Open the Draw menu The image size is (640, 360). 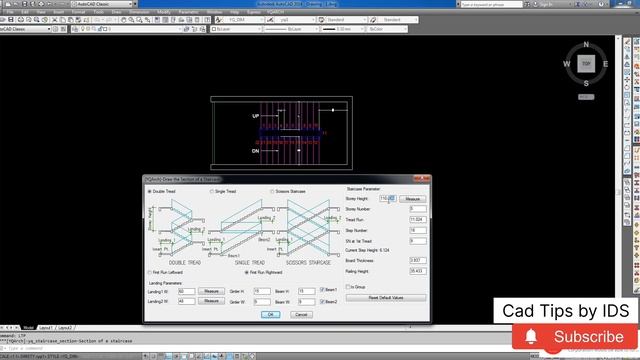click(116, 12)
